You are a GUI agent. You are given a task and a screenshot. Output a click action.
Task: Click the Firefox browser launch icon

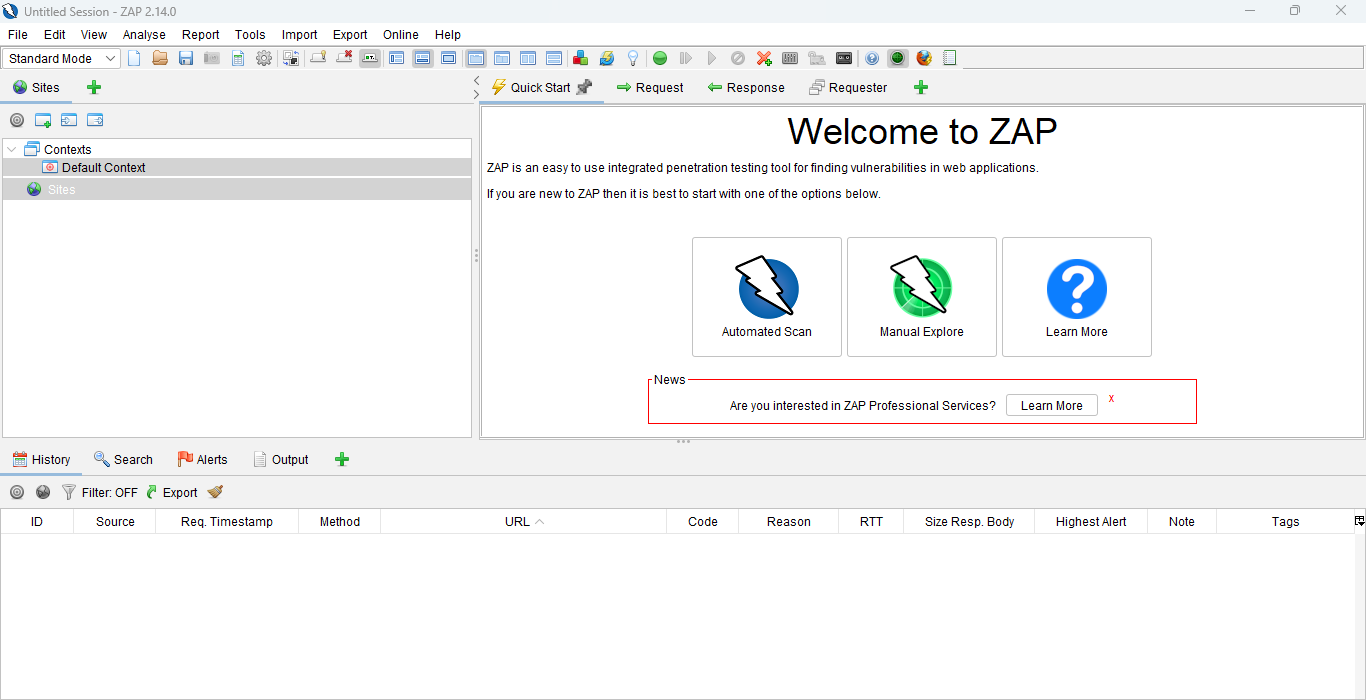tap(924, 58)
